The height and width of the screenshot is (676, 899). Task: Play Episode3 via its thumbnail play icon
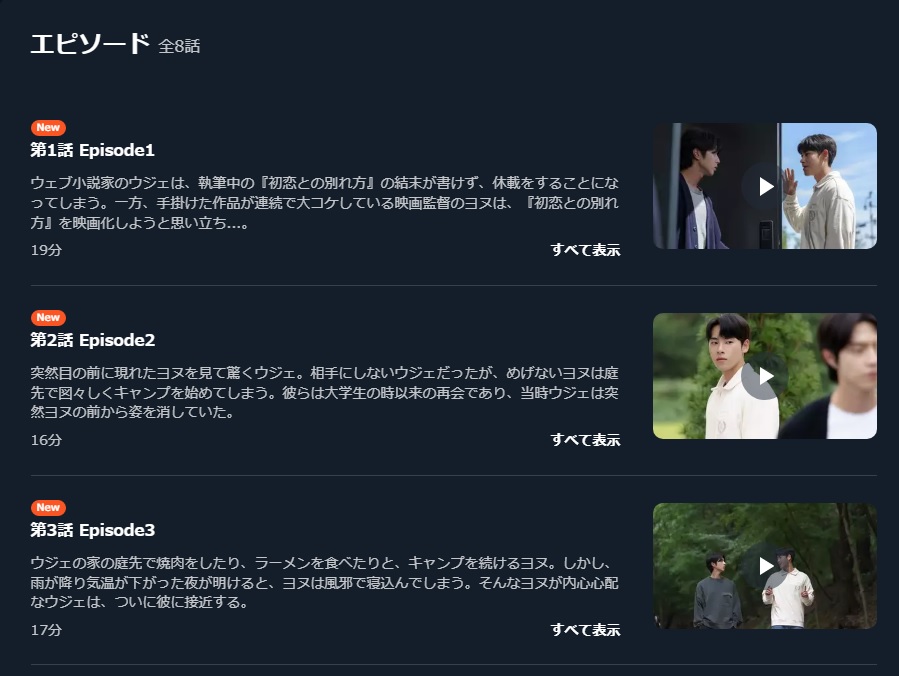765,566
